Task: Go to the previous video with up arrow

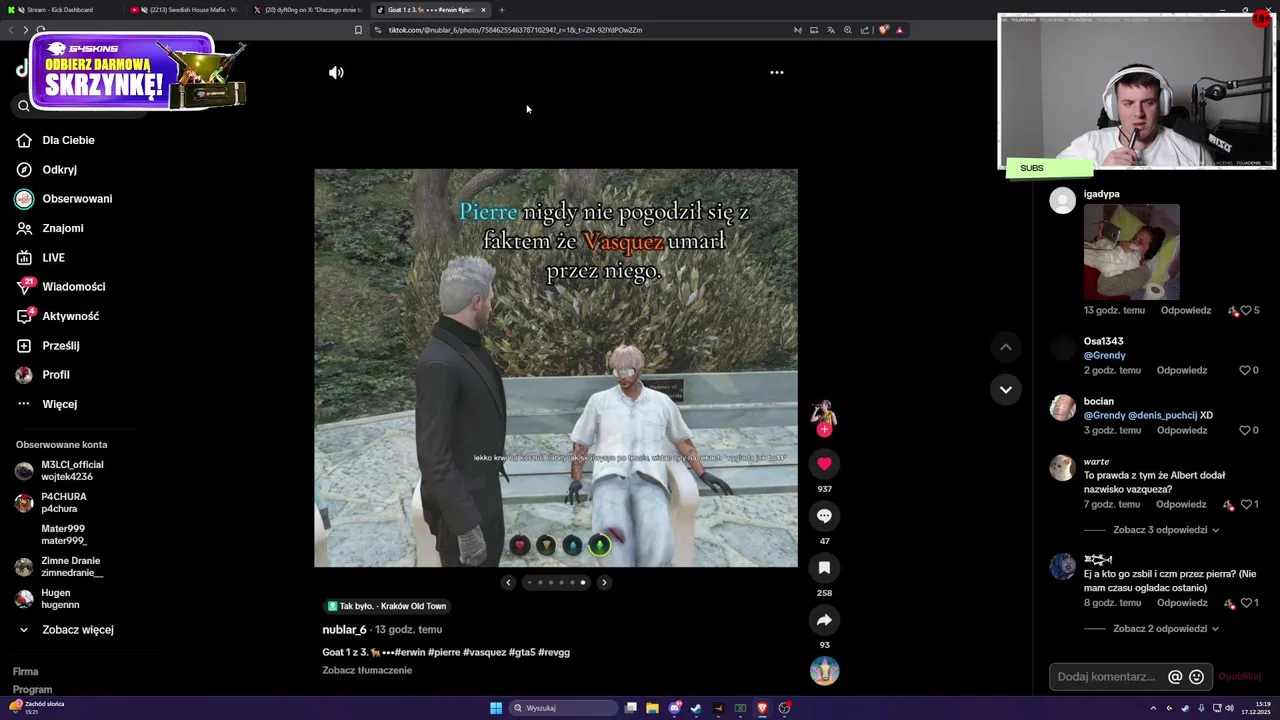Action: coord(1006,347)
